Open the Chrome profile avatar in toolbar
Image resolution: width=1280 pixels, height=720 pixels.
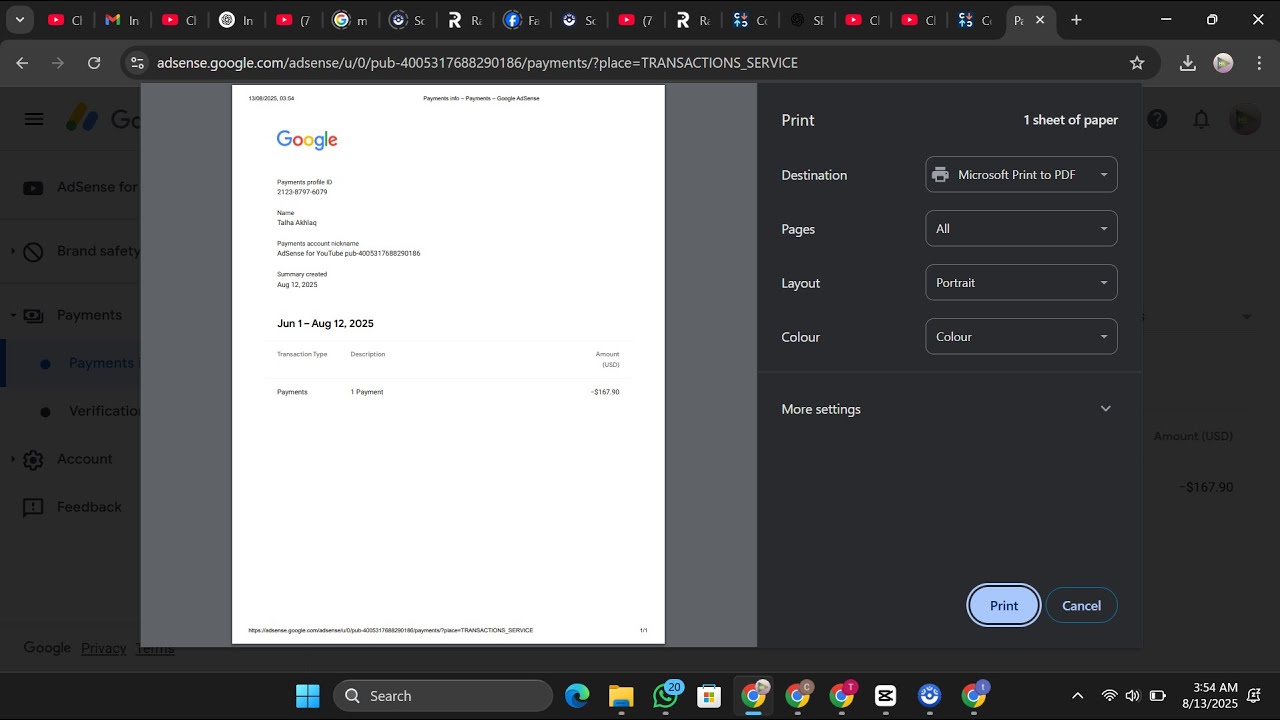[x=1223, y=63]
